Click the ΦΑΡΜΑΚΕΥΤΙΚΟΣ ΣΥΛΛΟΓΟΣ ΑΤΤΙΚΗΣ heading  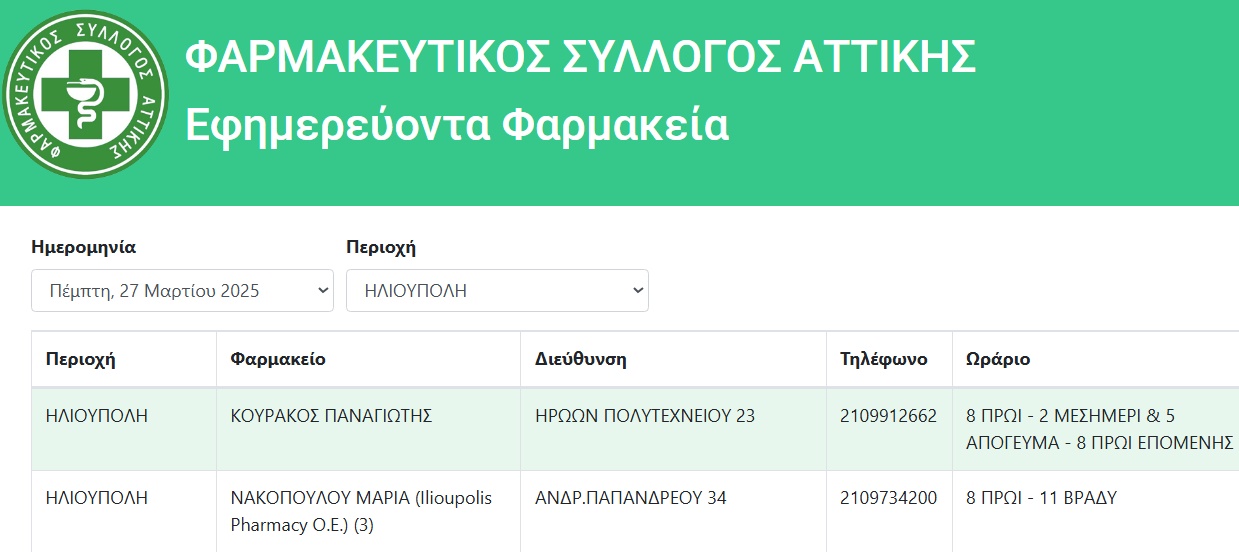(x=581, y=58)
